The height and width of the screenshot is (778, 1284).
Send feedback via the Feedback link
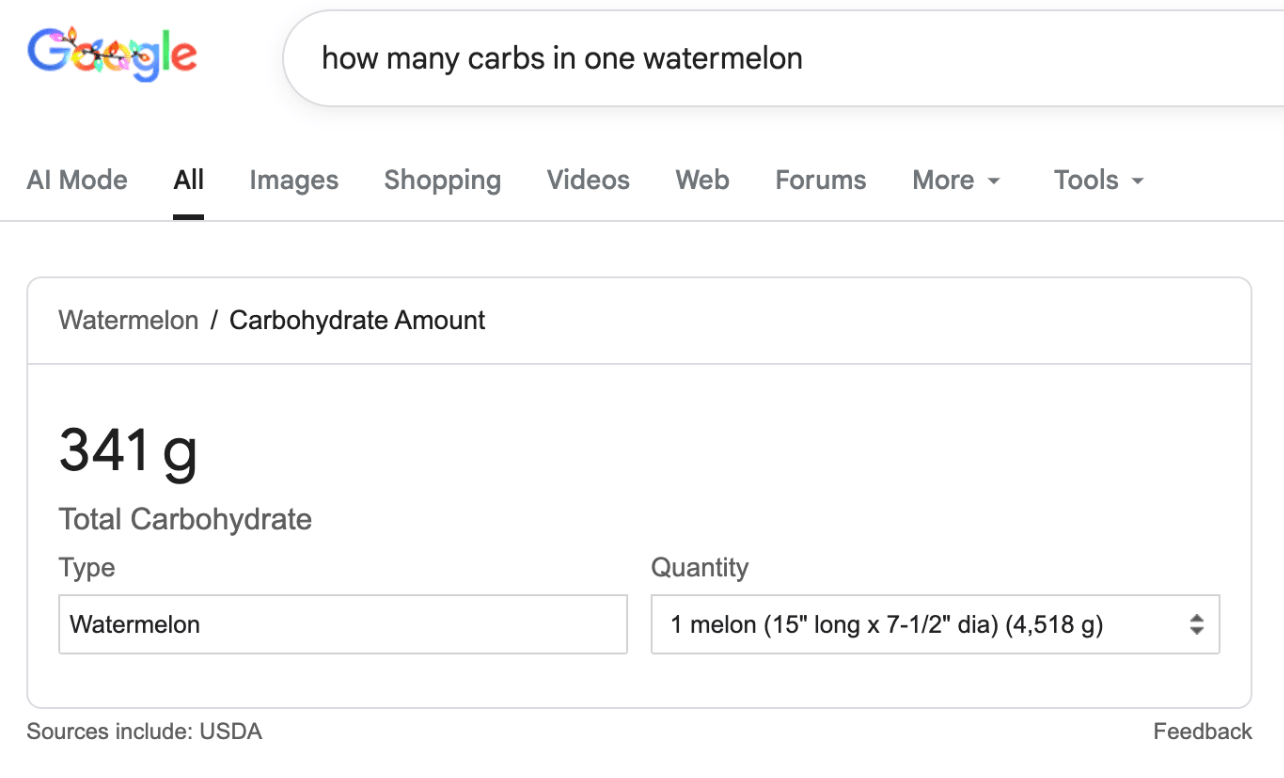click(x=1202, y=731)
